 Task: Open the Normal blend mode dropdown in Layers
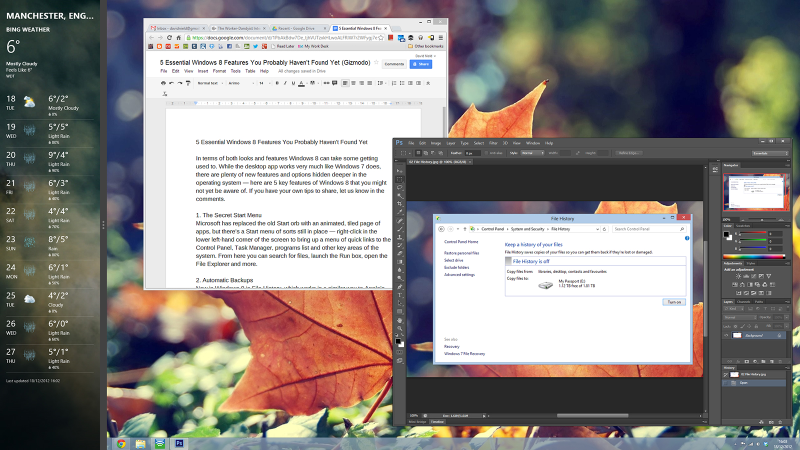coord(740,317)
